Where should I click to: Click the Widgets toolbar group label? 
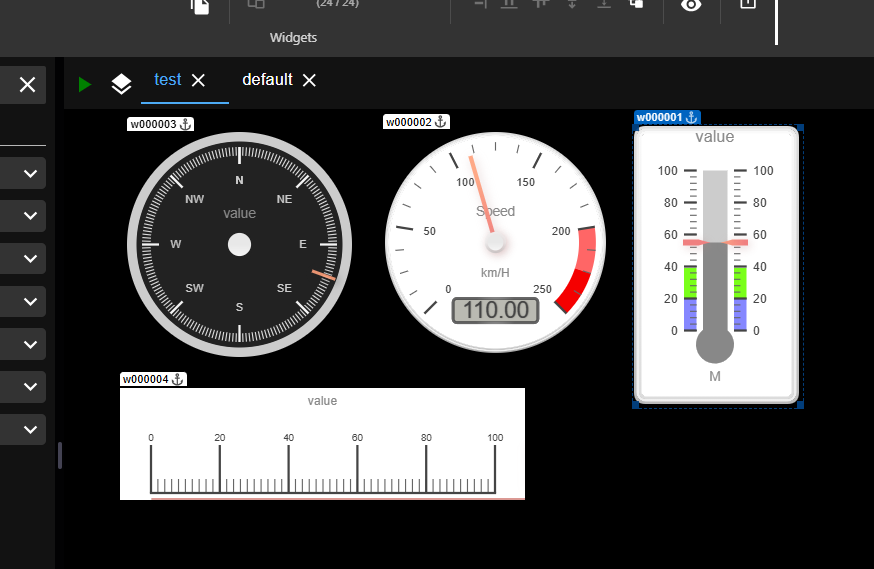click(x=293, y=38)
